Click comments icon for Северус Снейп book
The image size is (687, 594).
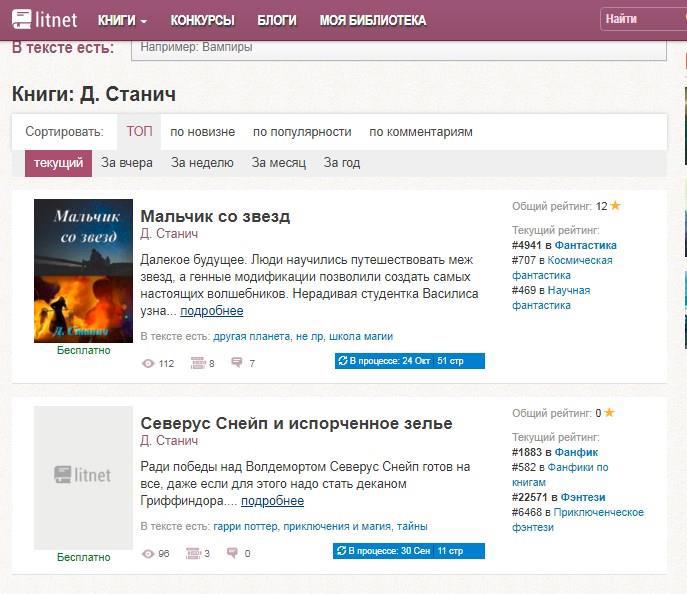[x=233, y=553]
